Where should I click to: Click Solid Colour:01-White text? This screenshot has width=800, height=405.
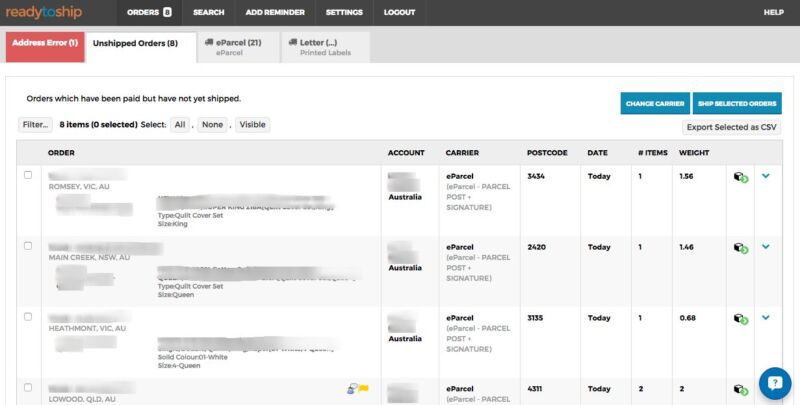[x=192, y=357]
